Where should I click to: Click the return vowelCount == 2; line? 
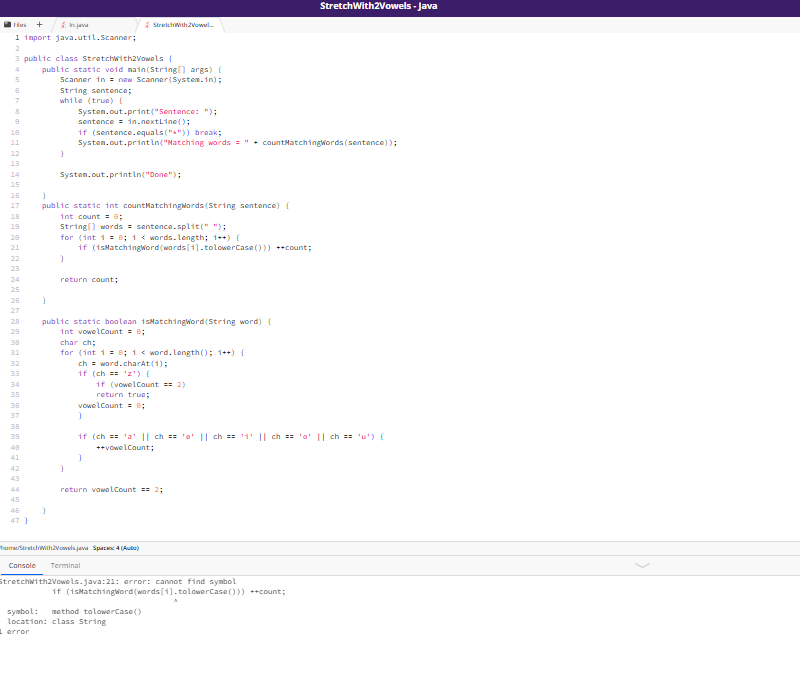(x=112, y=489)
